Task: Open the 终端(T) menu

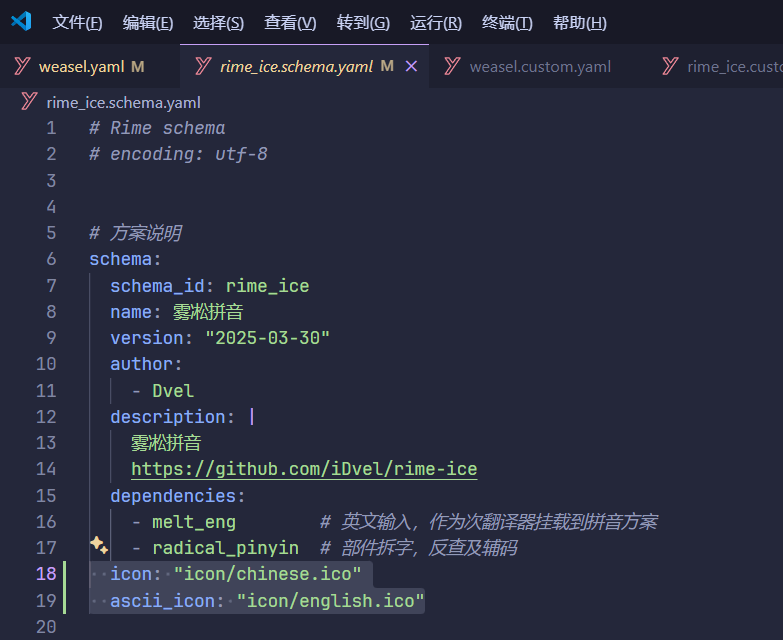Action: pos(507,23)
